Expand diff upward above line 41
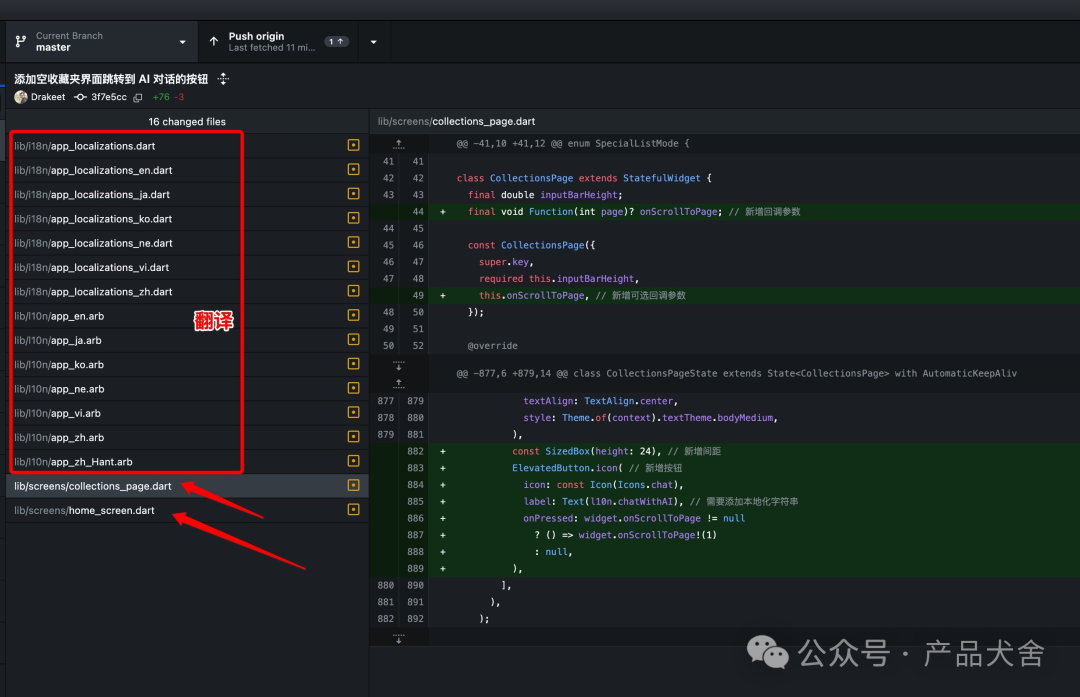1080x697 pixels. (399, 144)
